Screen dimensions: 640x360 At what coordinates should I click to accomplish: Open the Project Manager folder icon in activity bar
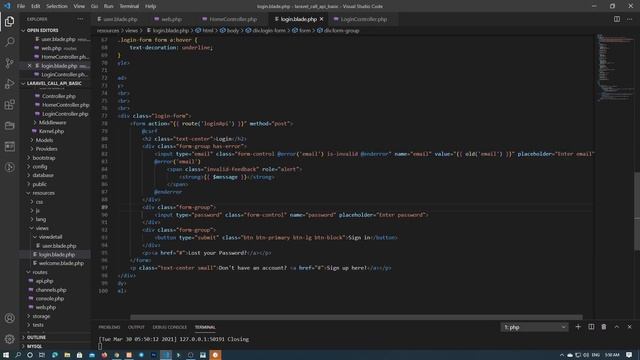coord(9,125)
